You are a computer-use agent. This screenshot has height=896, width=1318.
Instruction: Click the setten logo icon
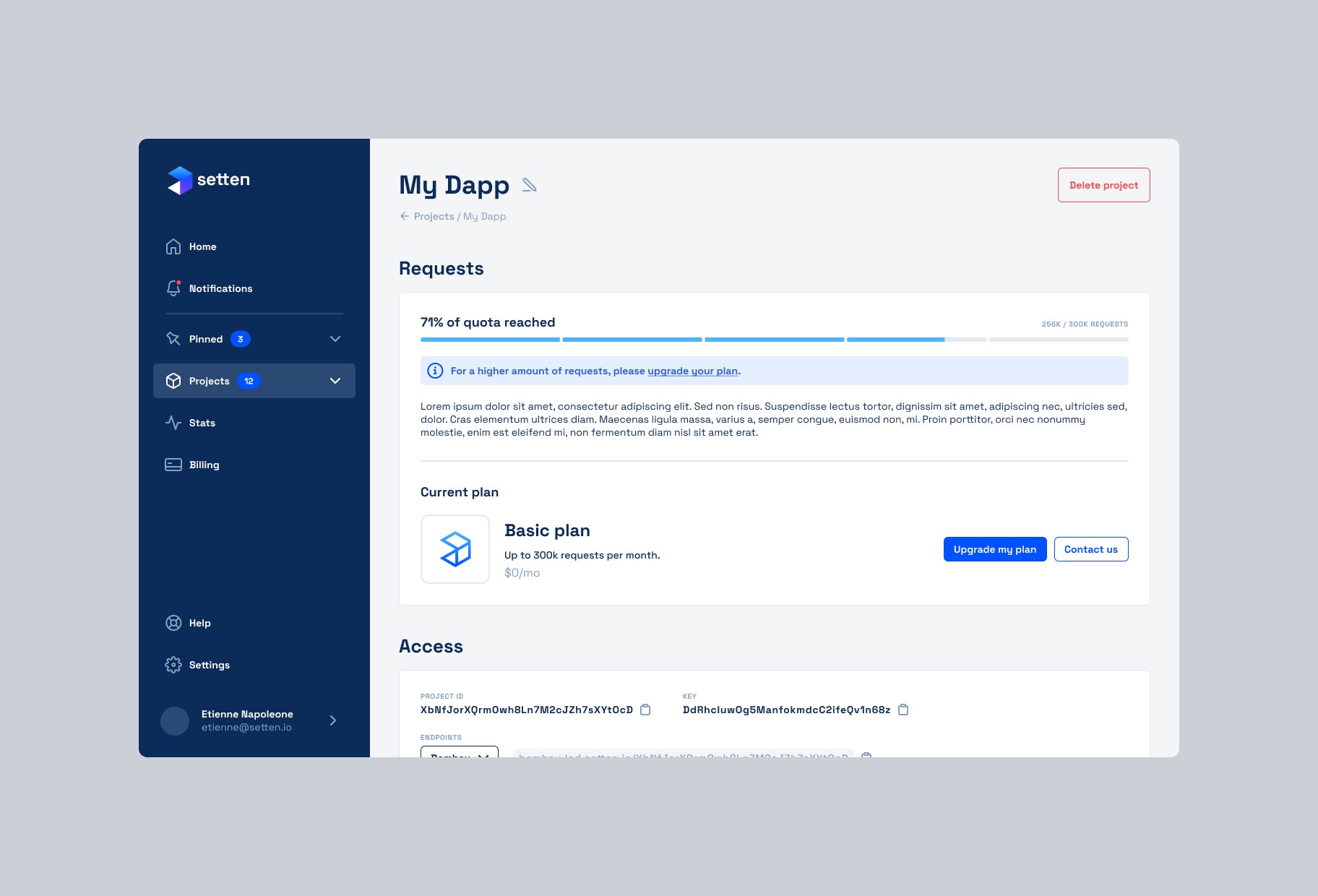(180, 181)
